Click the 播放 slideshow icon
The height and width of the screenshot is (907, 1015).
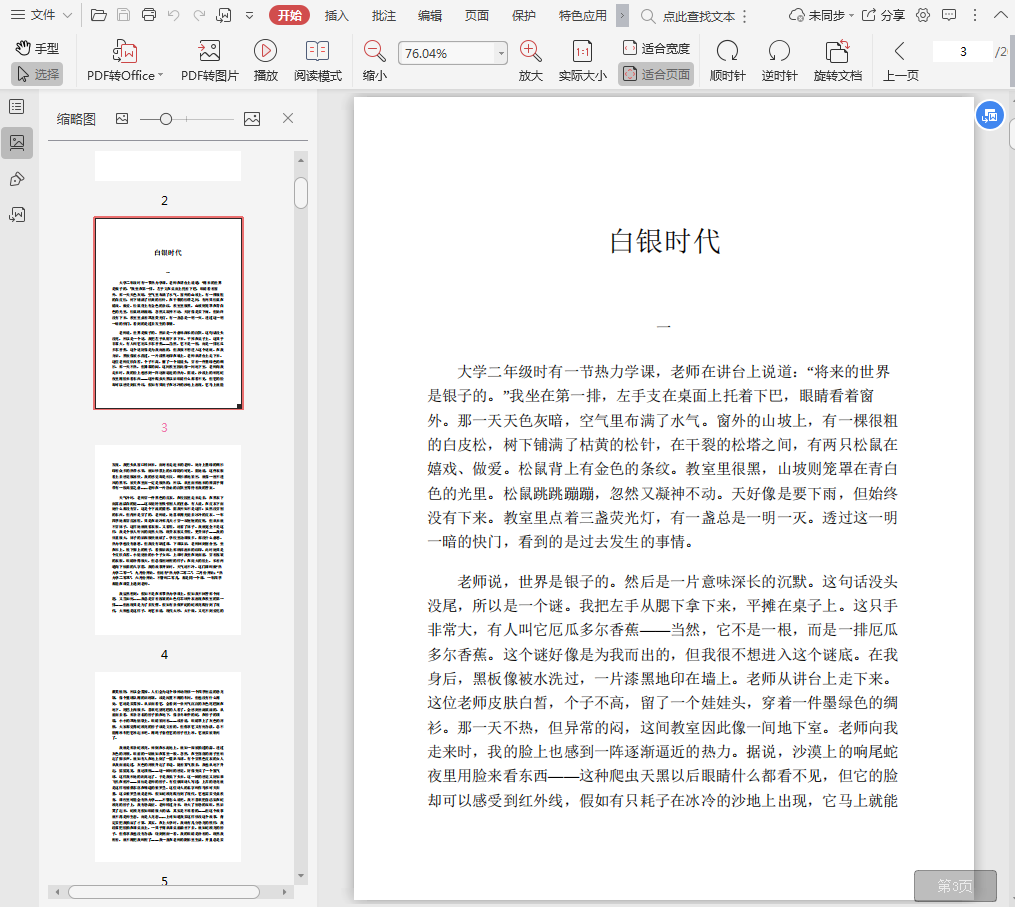tap(265, 52)
